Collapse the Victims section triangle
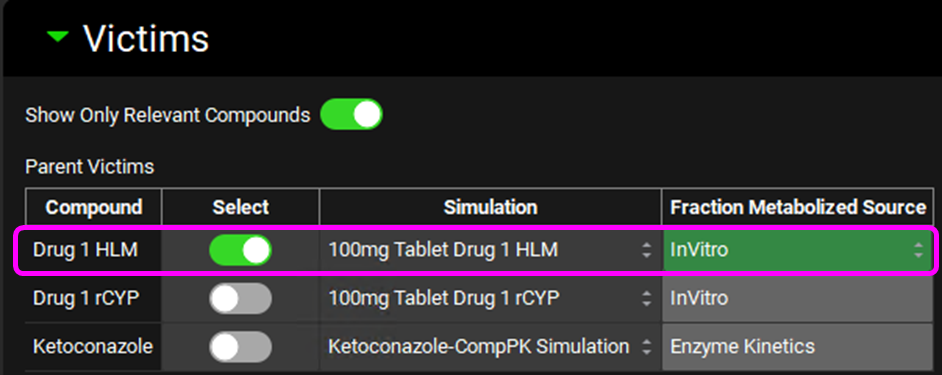The height and width of the screenshot is (375, 942). (x=58, y=37)
